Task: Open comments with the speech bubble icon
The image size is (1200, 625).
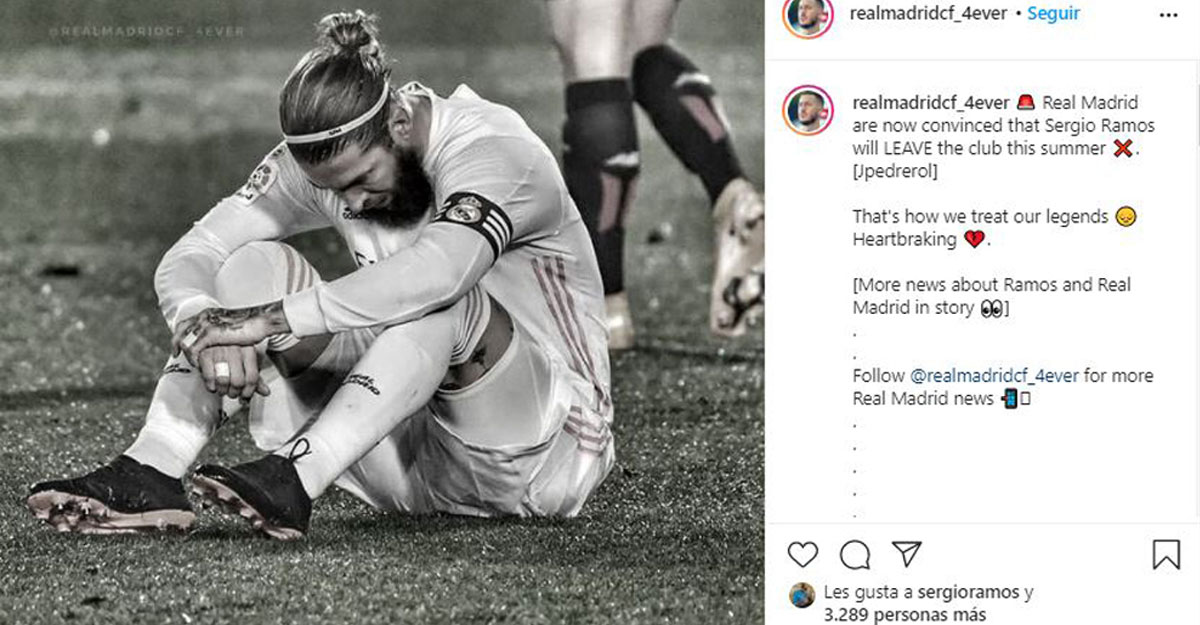Action: coord(854,554)
